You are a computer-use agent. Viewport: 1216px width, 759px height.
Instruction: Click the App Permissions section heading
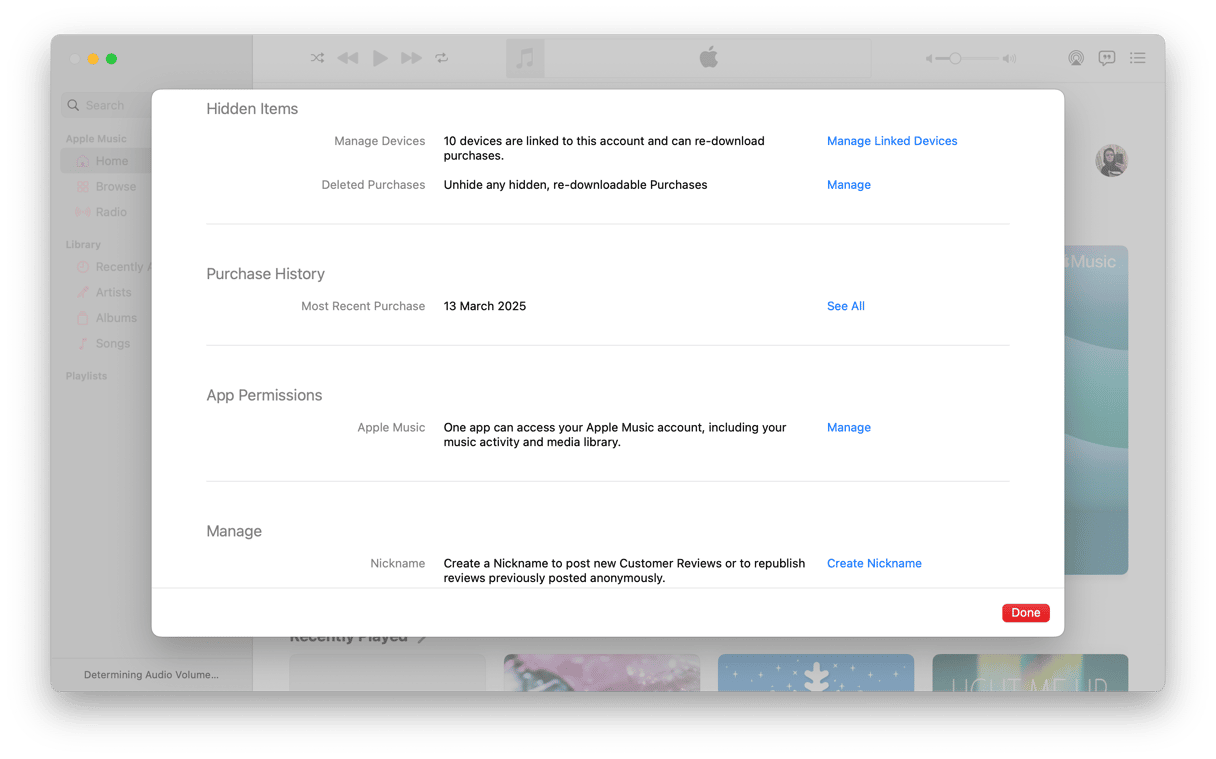pyautogui.click(x=264, y=395)
